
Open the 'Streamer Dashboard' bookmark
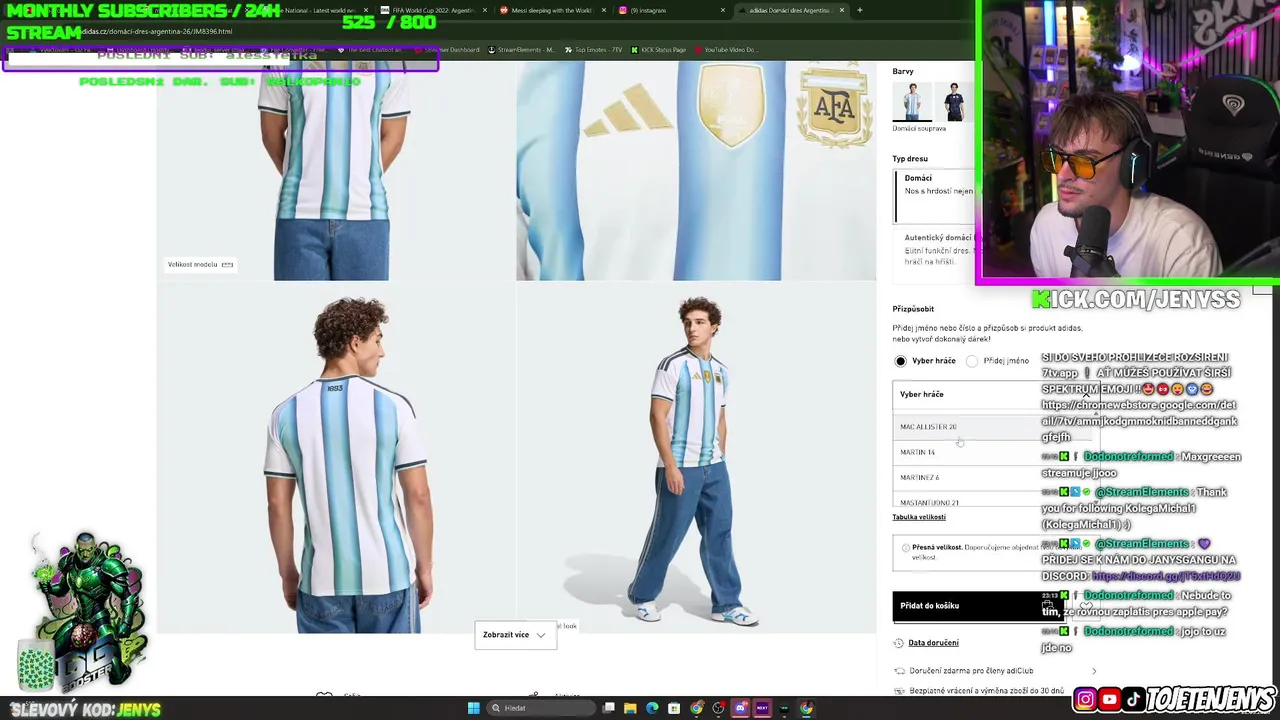click(446, 50)
